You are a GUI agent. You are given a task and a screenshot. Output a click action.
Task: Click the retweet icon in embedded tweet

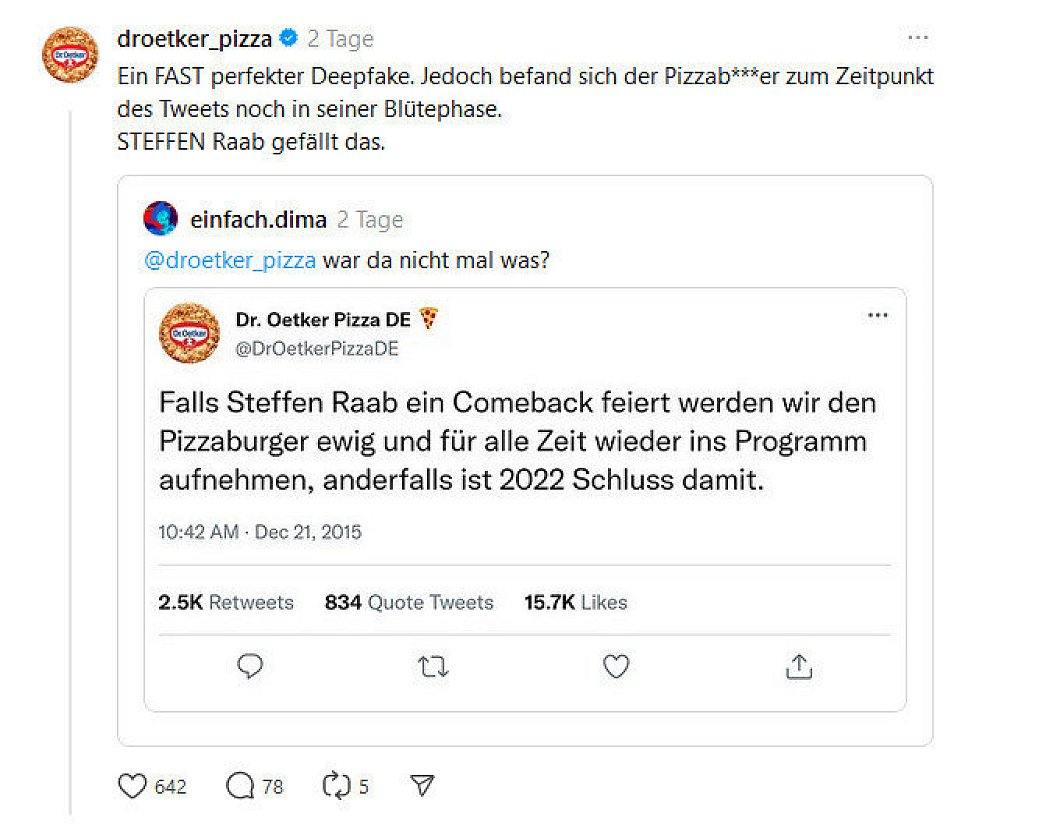point(433,667)
